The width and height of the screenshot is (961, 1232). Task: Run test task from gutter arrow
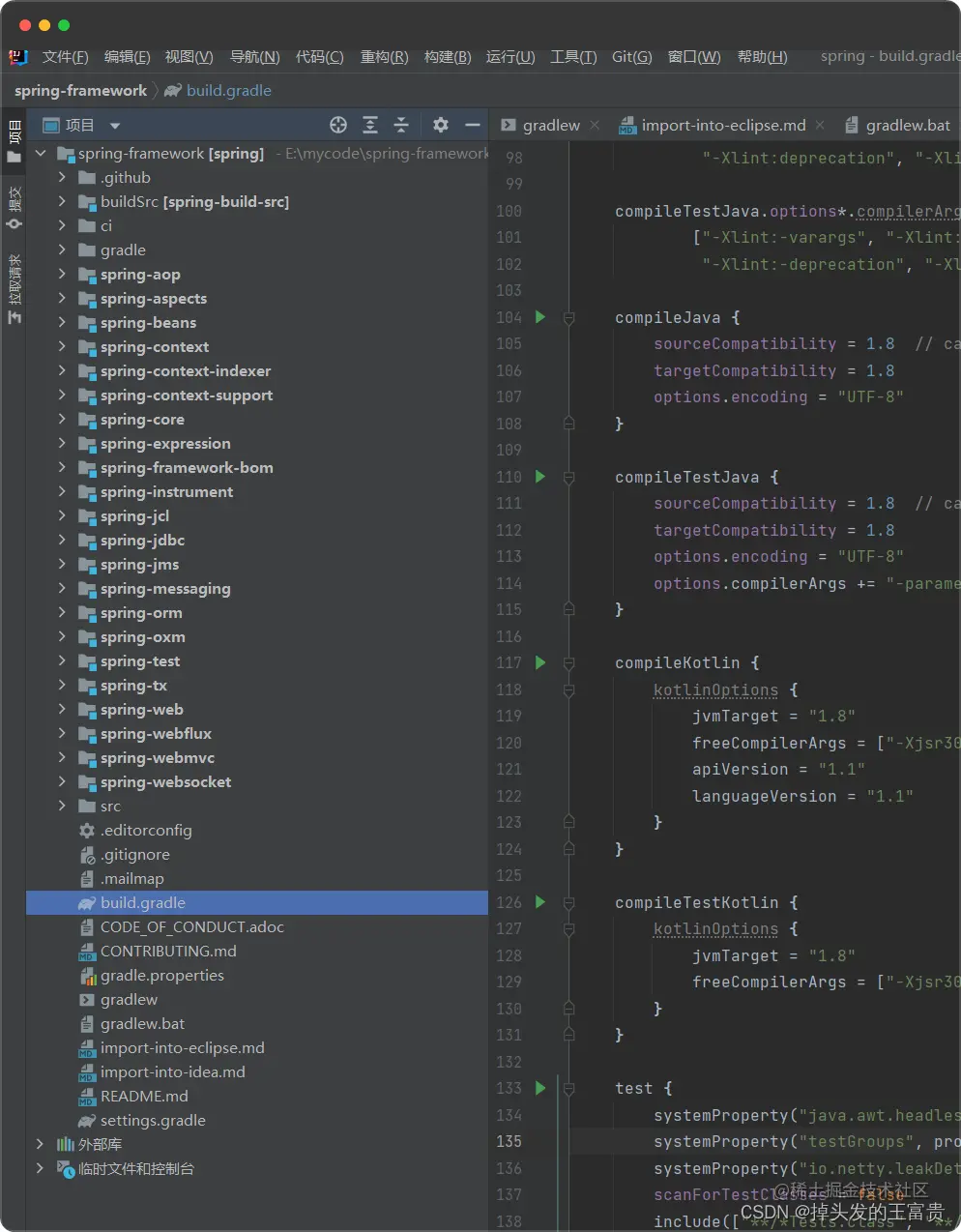coord(540,1088)
